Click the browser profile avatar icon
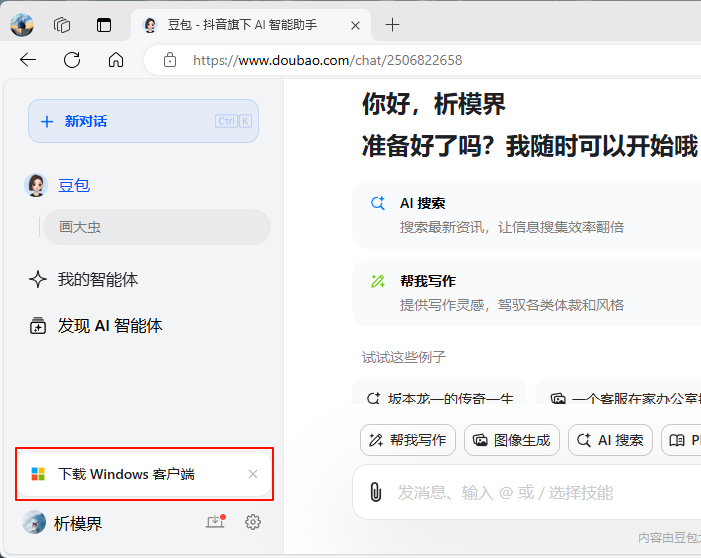 tap(22, 25)
